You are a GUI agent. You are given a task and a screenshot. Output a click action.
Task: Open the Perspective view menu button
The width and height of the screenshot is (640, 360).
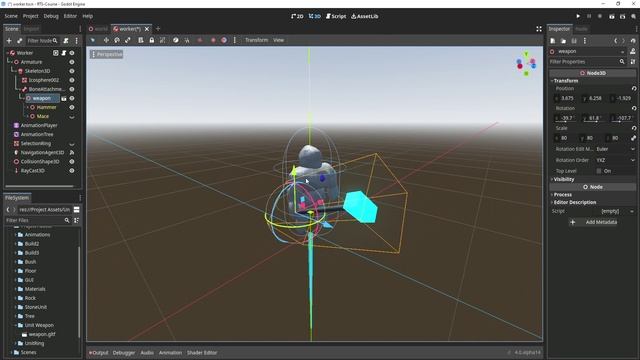pos(107,54)
